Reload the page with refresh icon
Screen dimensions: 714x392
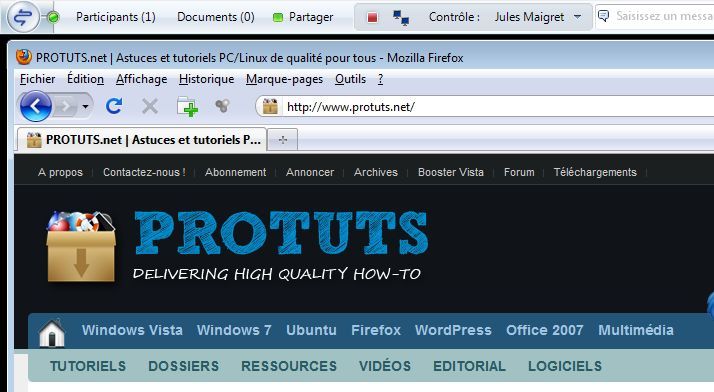pos(114,107)
